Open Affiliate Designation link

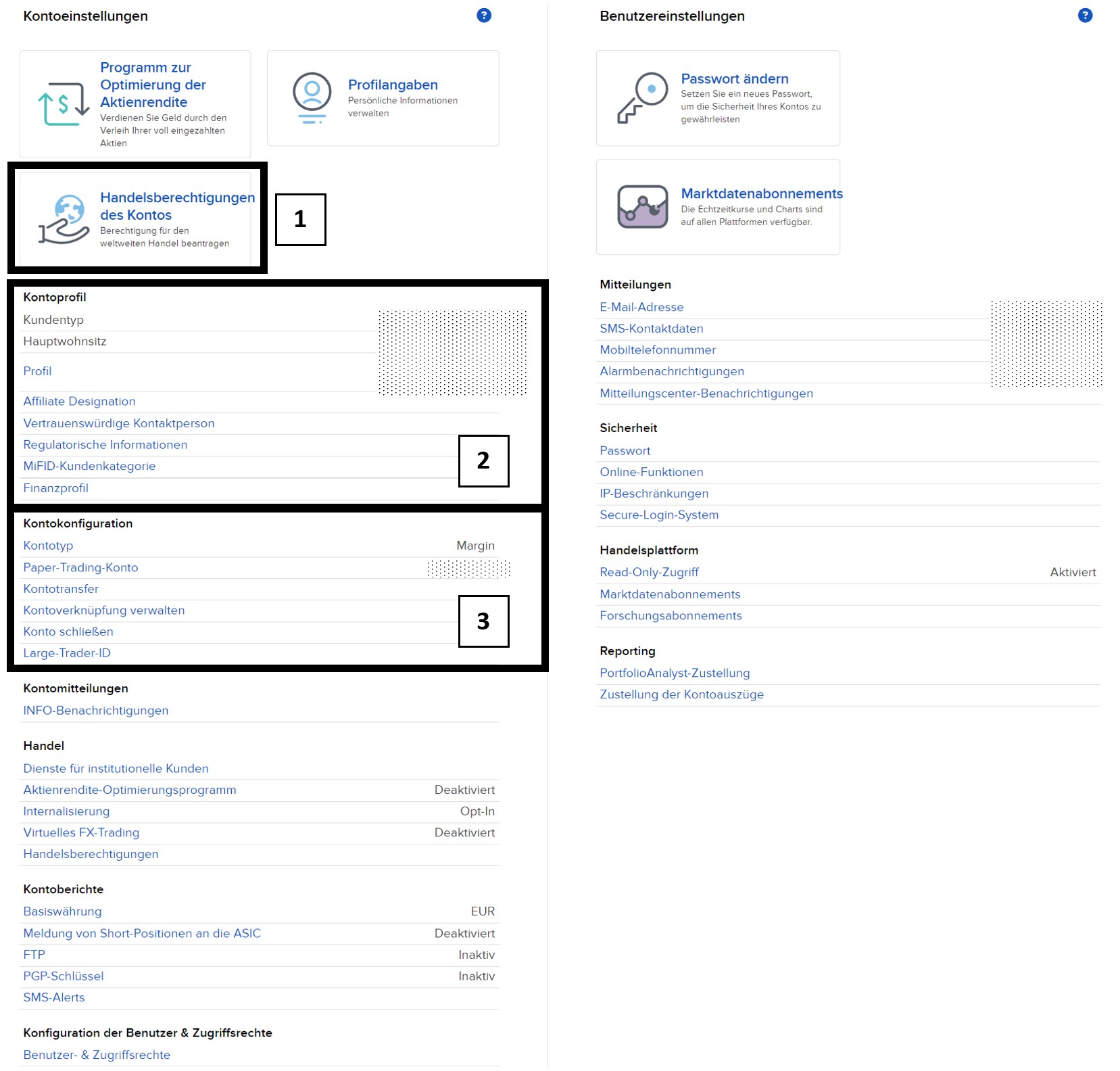[79, 402]
